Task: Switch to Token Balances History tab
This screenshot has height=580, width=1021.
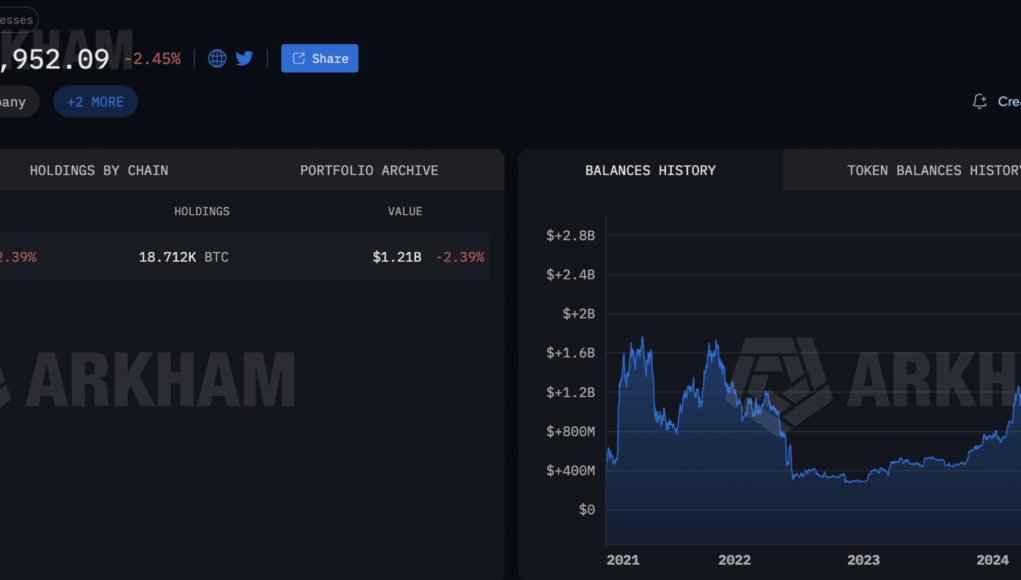Action: pyautogui.click(x=934, y=171)
